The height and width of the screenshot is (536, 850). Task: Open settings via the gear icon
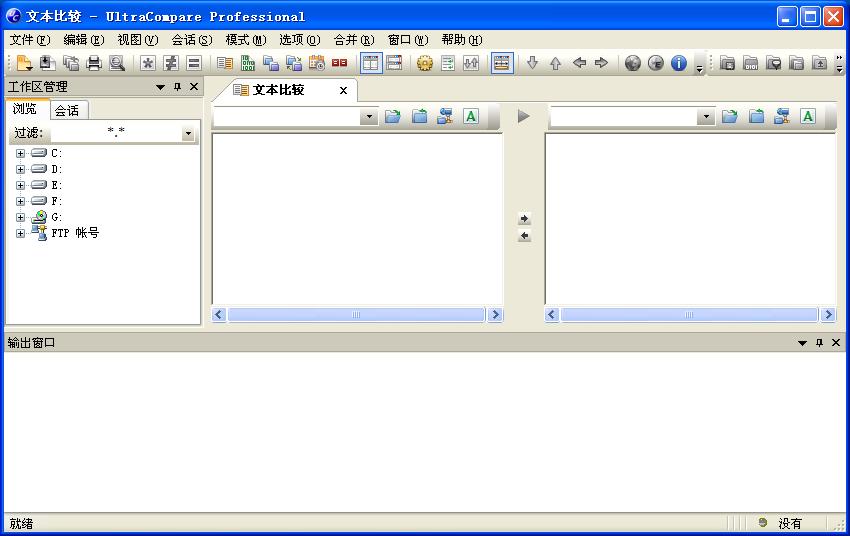tap(424, 63)
